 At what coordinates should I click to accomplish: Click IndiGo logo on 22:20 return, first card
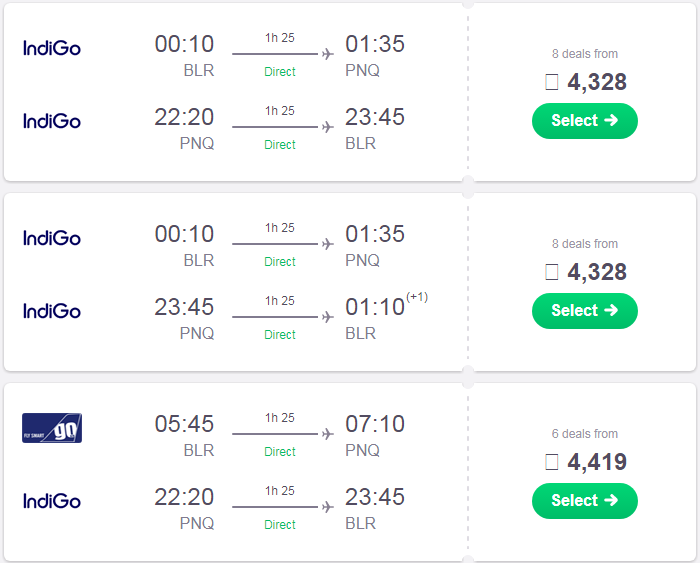coord(52,121)
